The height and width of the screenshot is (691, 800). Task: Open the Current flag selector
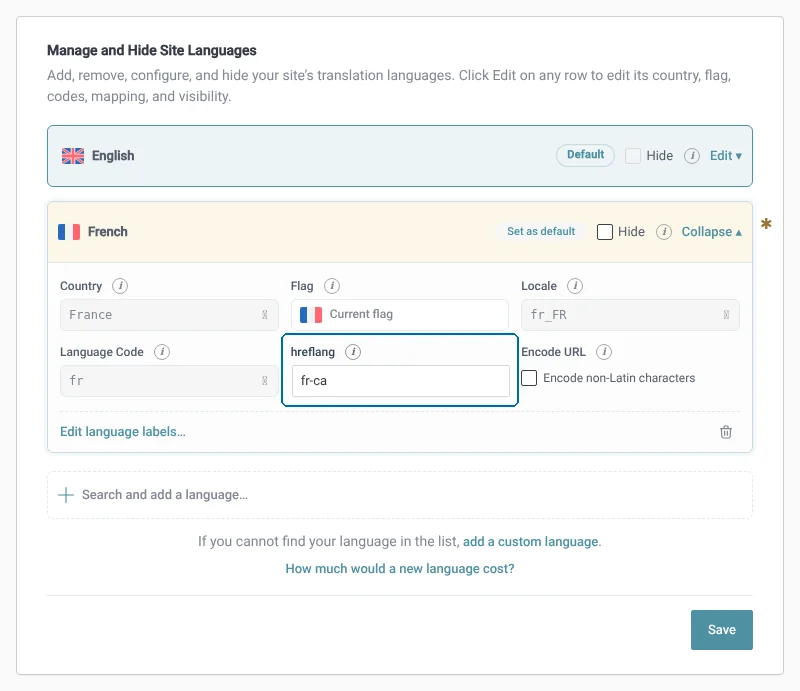point(399,315)
